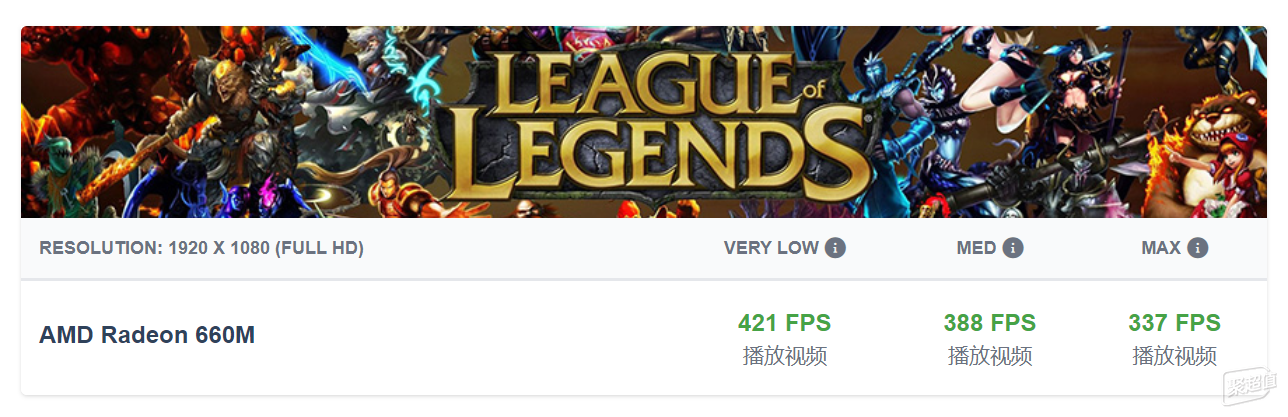This screenshot has height=417, width=1288.
Task: Open the info icon beside MAX
Action: pyautogui.click(x=1197, y=248)
